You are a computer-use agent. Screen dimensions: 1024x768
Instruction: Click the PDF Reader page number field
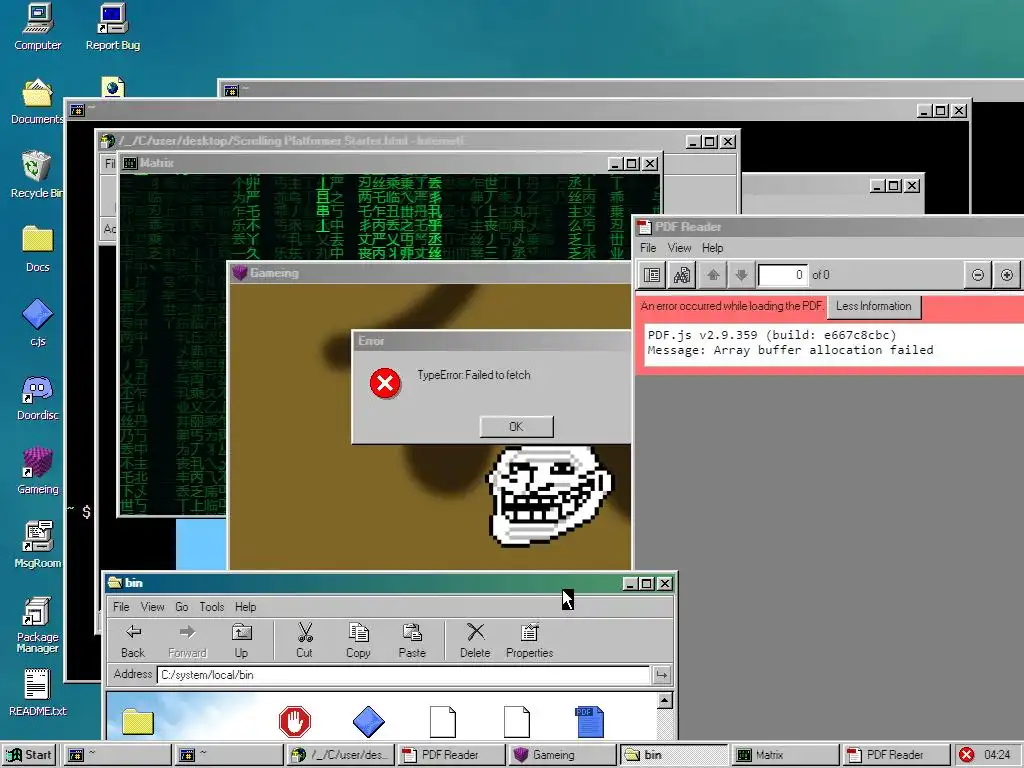782,275
